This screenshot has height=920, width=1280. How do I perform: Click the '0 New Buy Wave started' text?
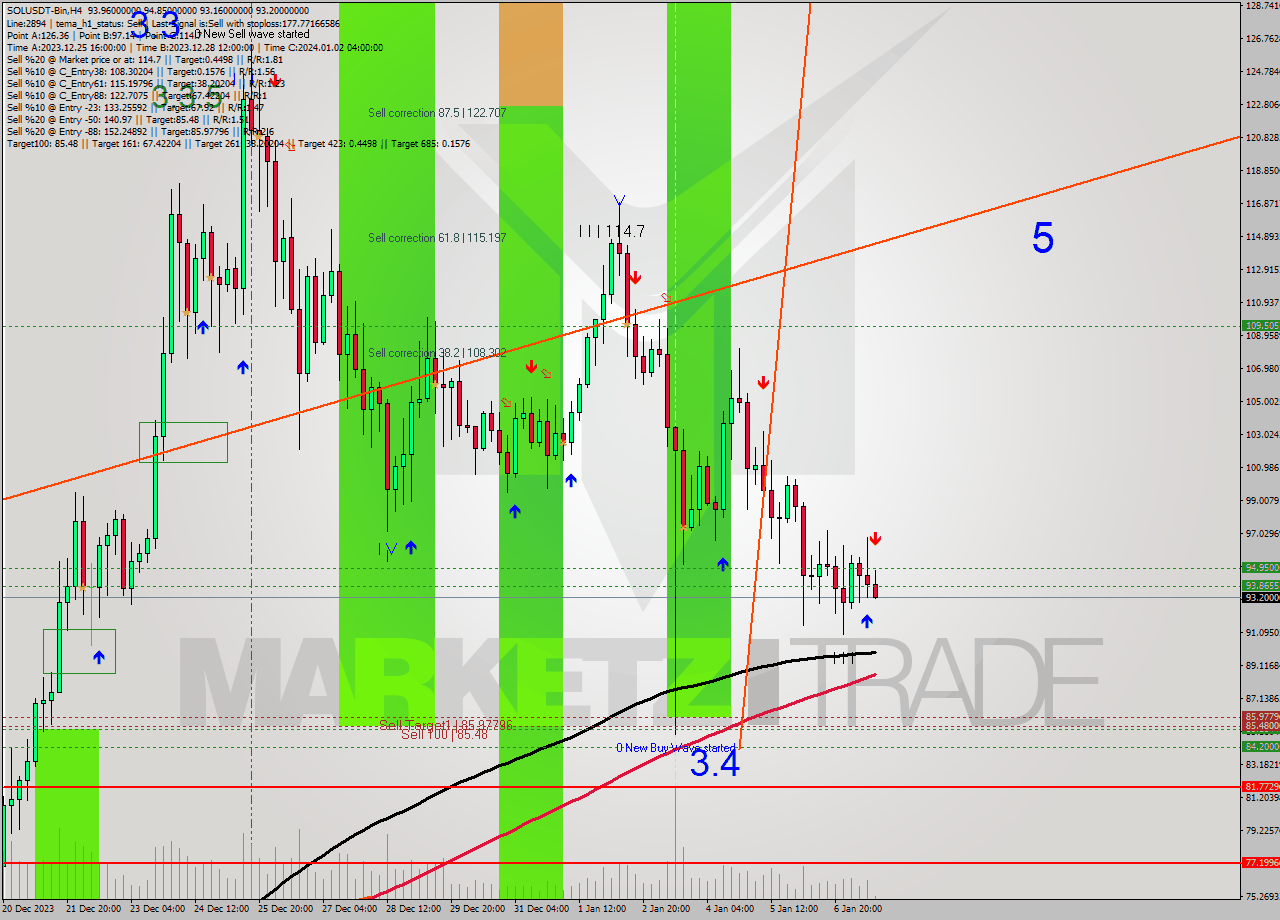tap(675, 748)
